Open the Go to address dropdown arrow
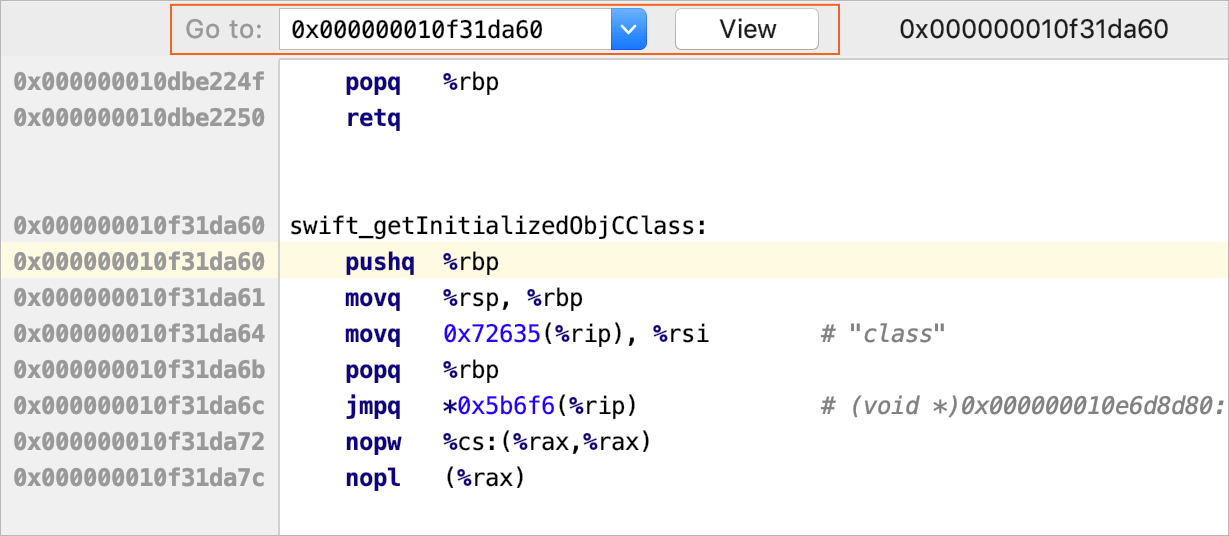 (x=628, y=30)
